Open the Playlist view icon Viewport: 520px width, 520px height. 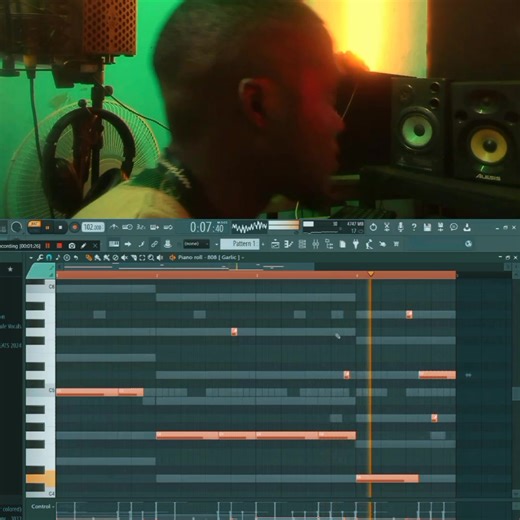coord(275,244)
